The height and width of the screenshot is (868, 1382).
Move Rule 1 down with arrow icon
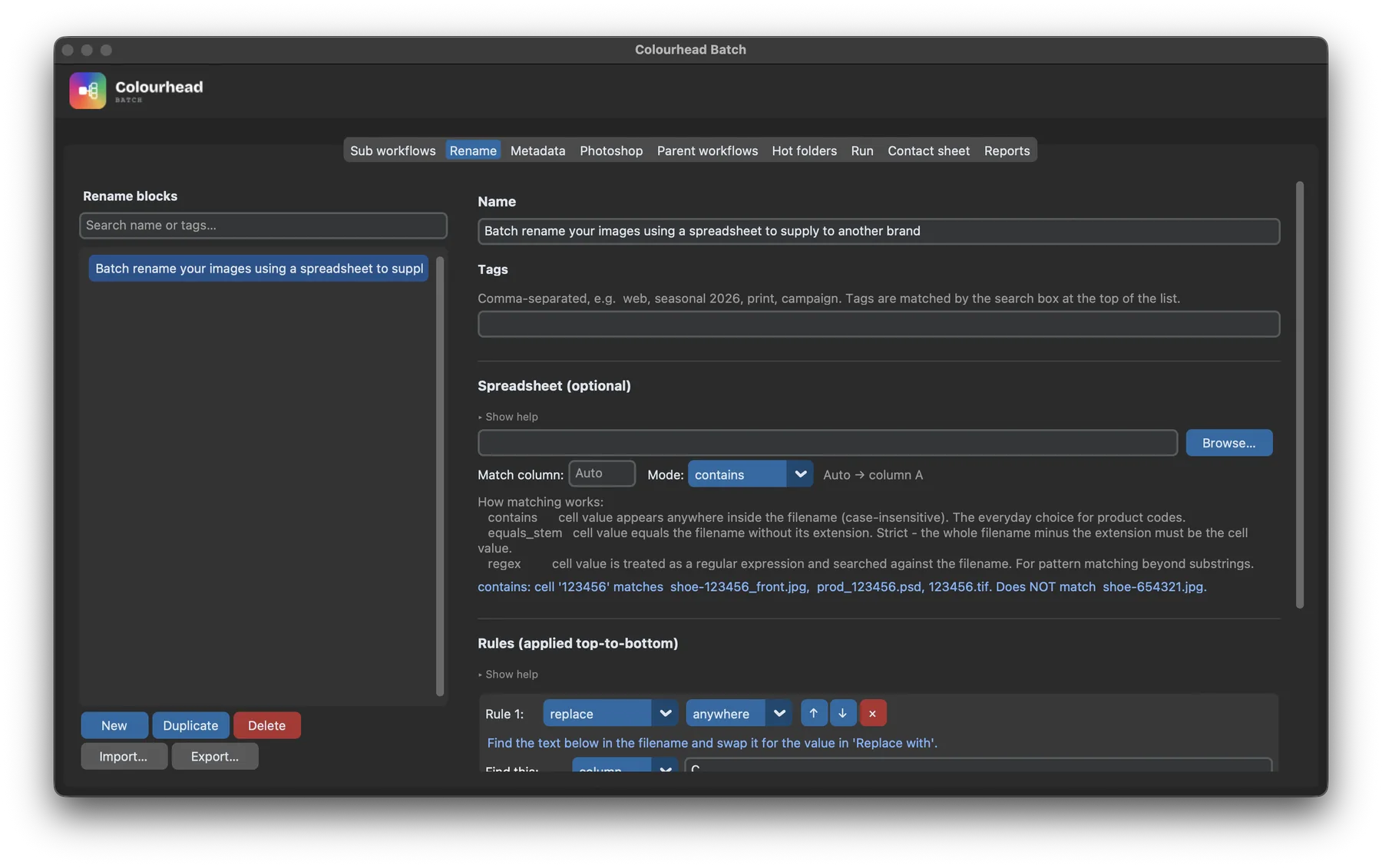(842, 713)
